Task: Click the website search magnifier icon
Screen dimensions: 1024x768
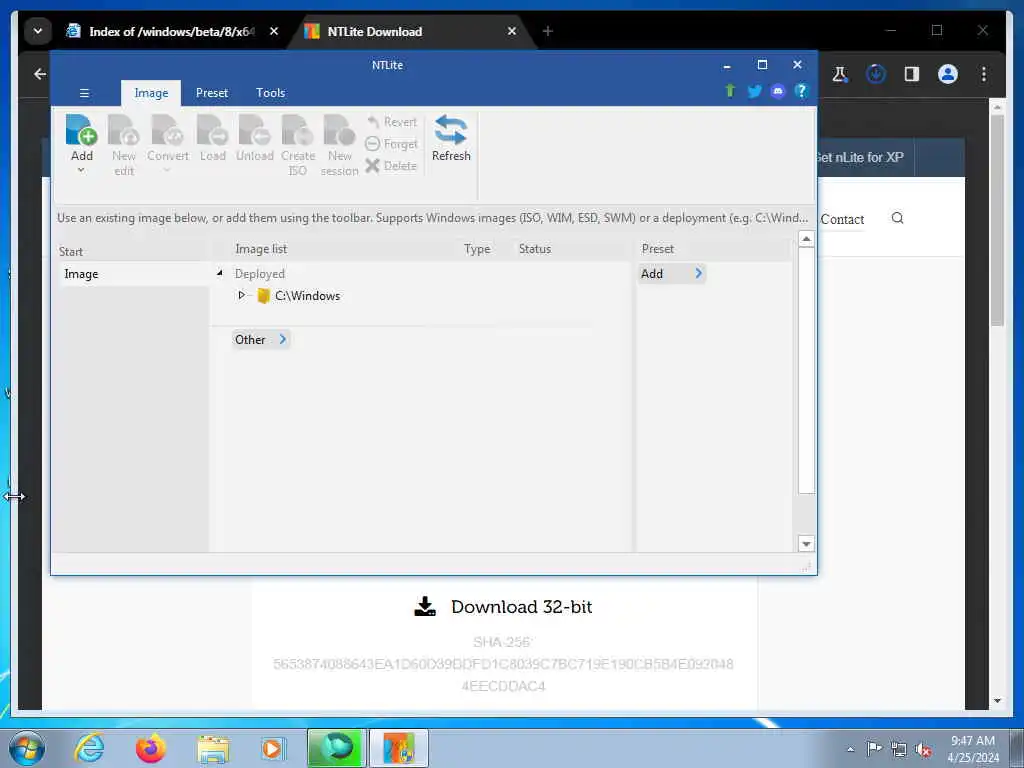Action: coord(897,218)
